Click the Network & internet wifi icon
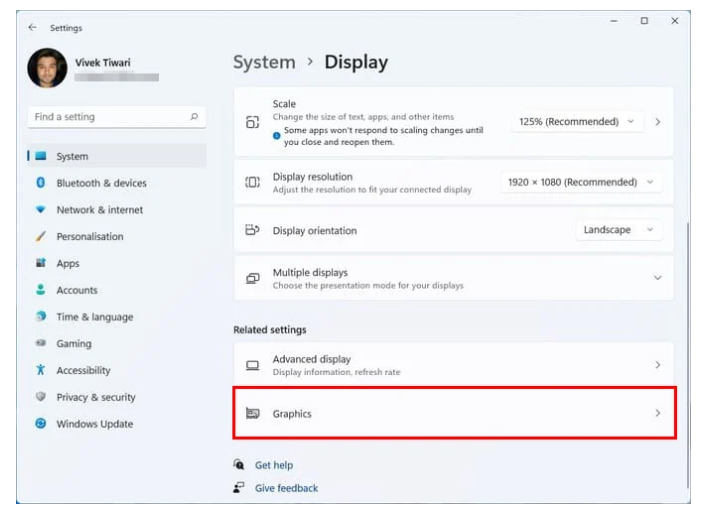711x513 pixels. [41, 210]
